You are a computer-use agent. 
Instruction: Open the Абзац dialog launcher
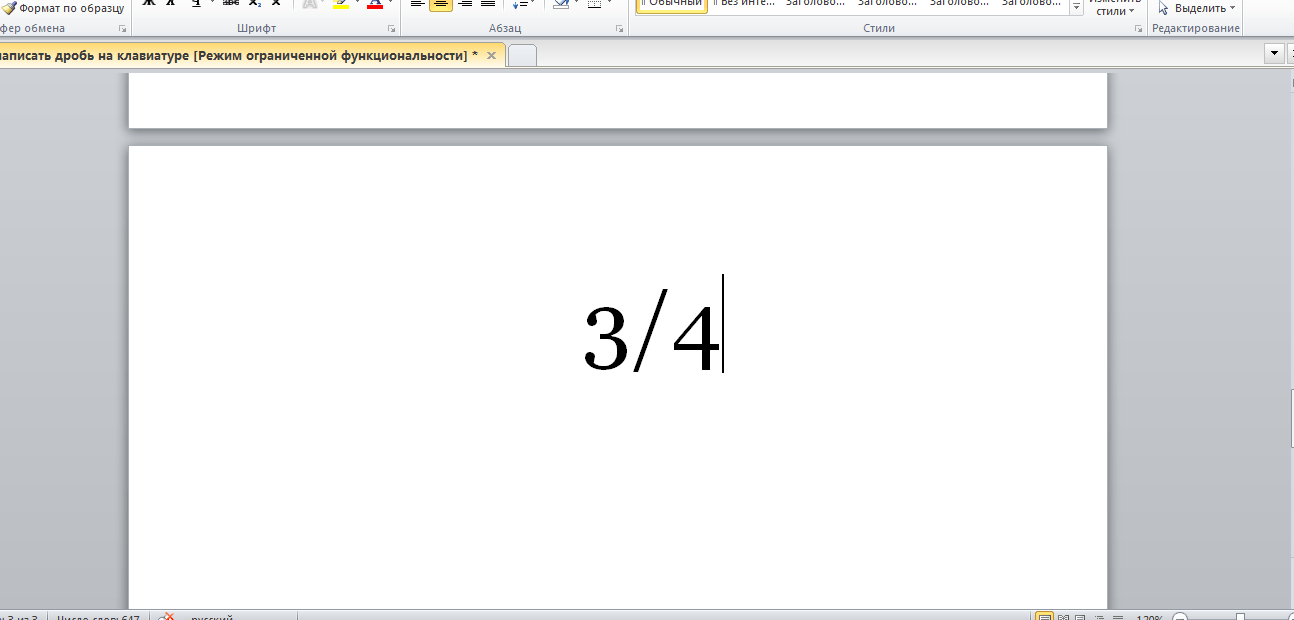619,29
